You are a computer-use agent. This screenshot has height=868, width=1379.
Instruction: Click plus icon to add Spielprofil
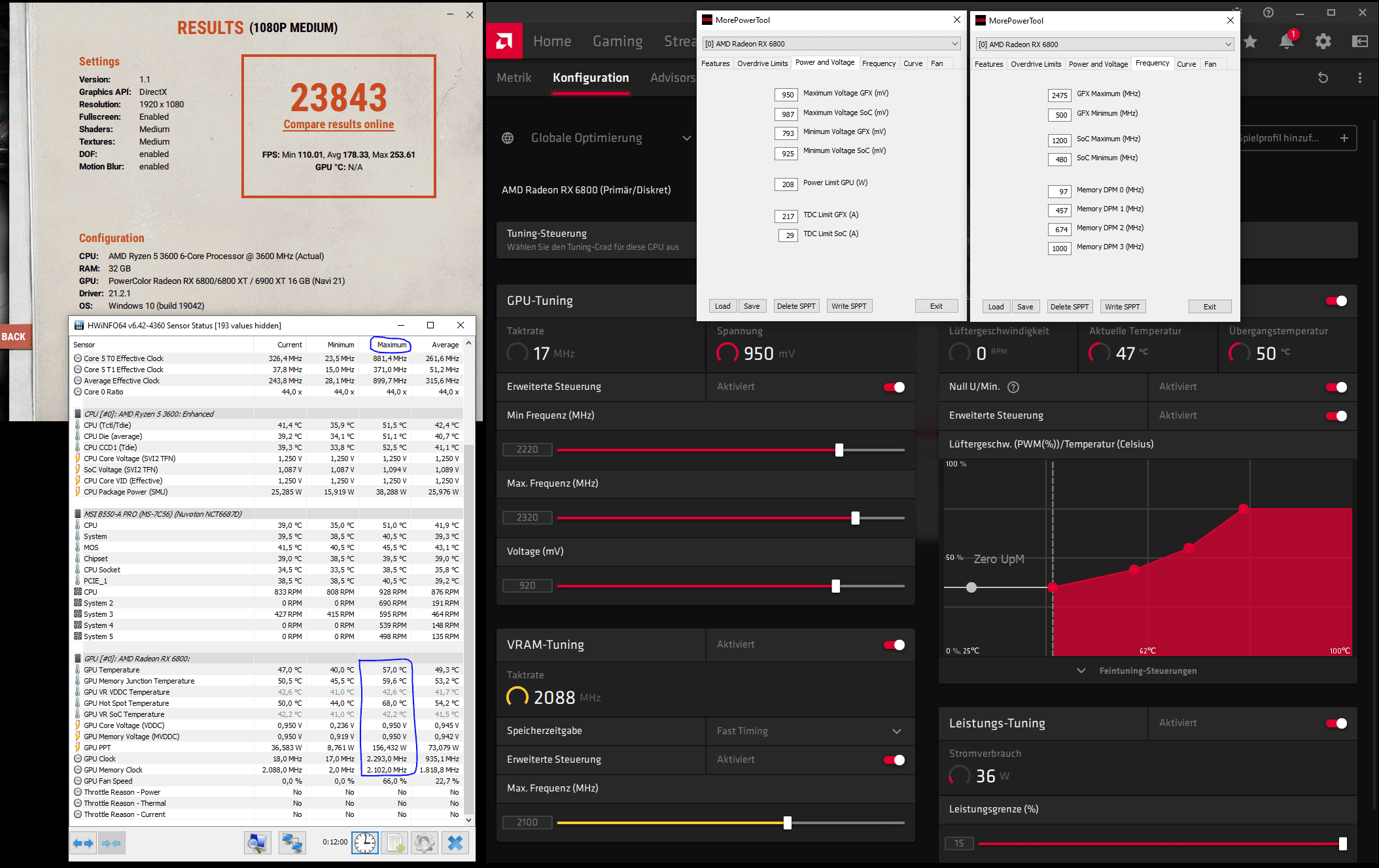click(1344, 138)
